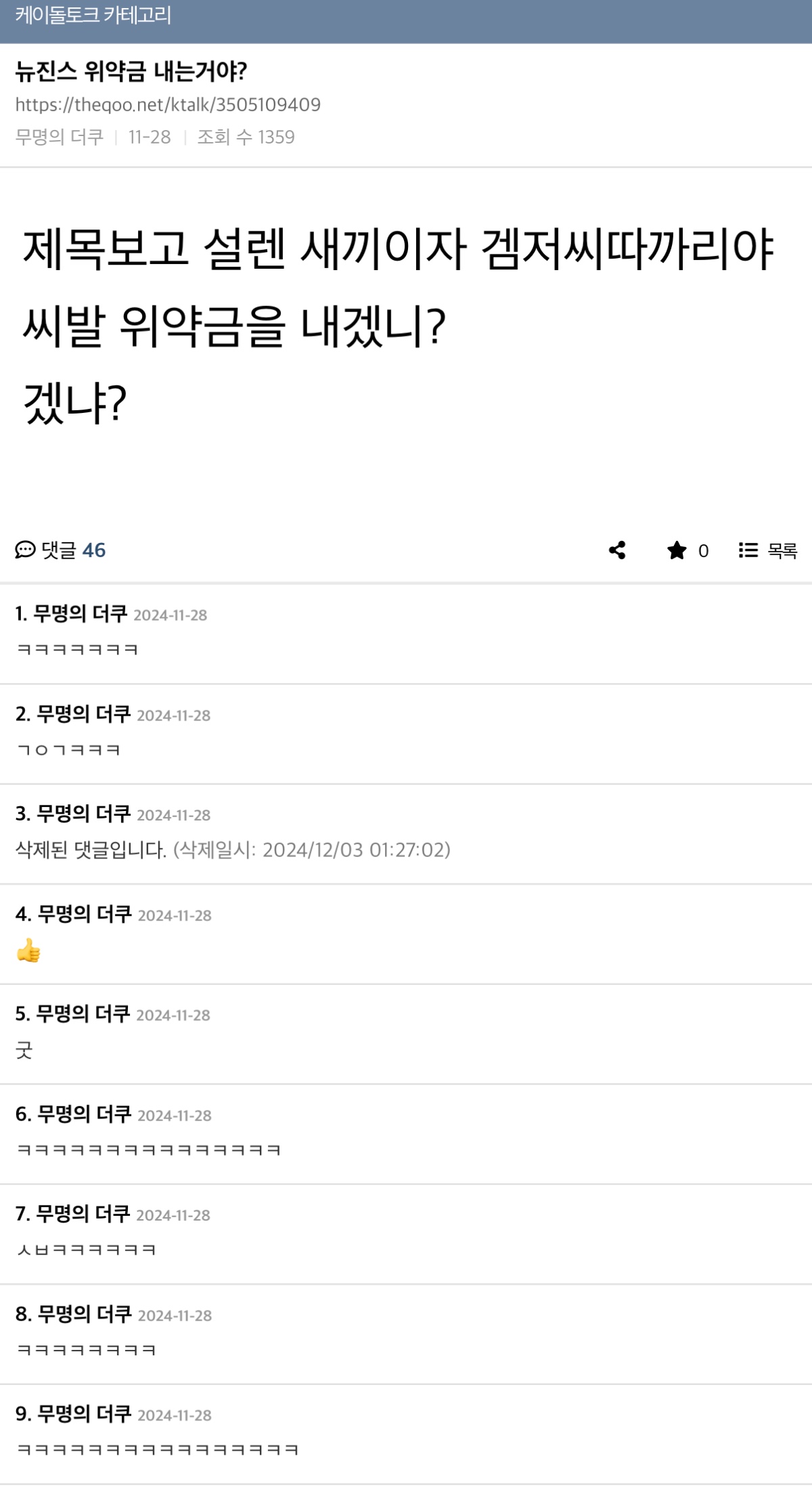Open the theqoo.net/ktalk post URL
Screen dimensions: 812x1490
[x=168, y=104]
